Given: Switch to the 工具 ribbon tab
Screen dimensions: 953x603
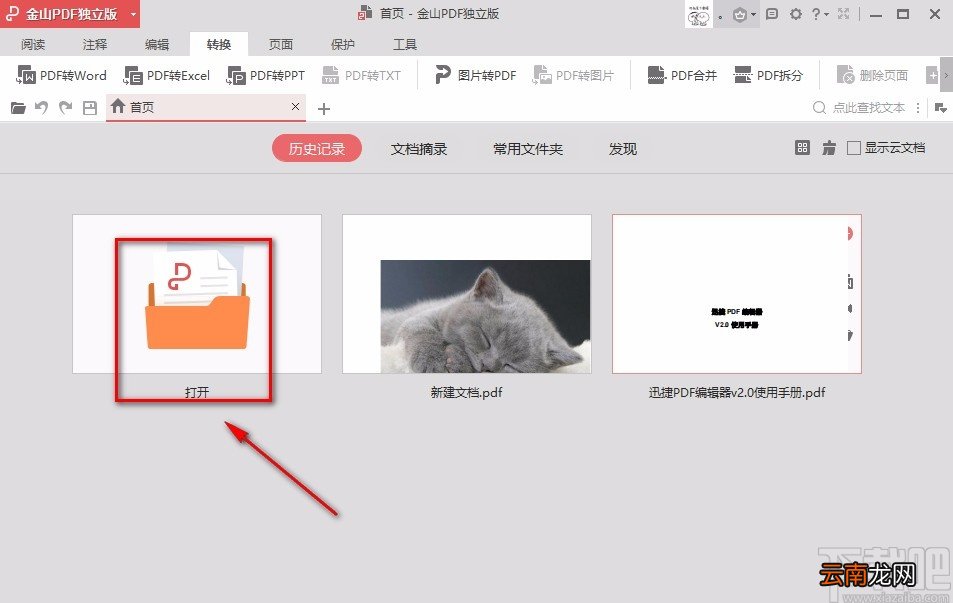Looking at the screenshot, I should tap(405, 44).
